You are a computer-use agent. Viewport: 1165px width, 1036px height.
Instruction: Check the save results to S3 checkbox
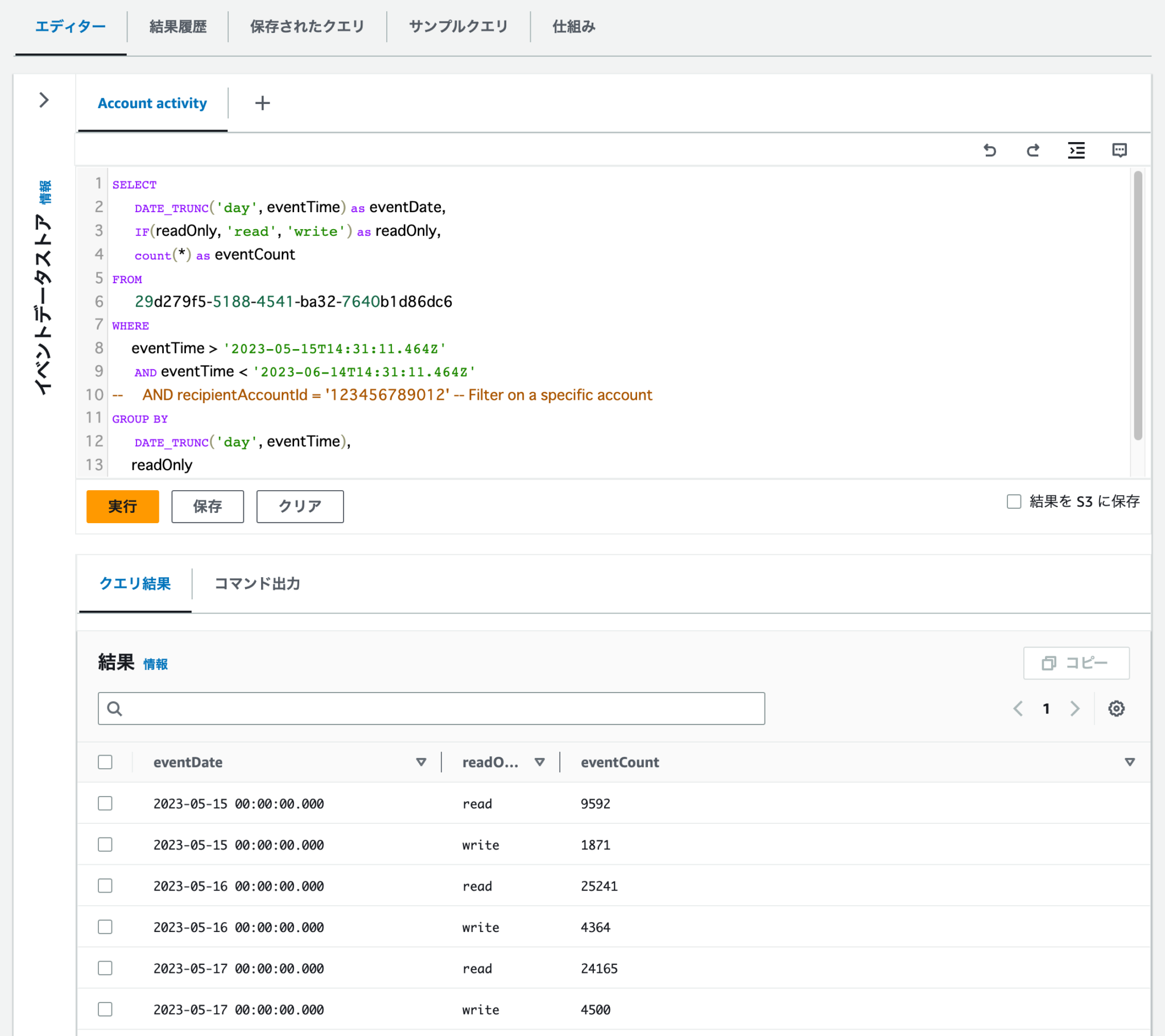point(1013,502)
